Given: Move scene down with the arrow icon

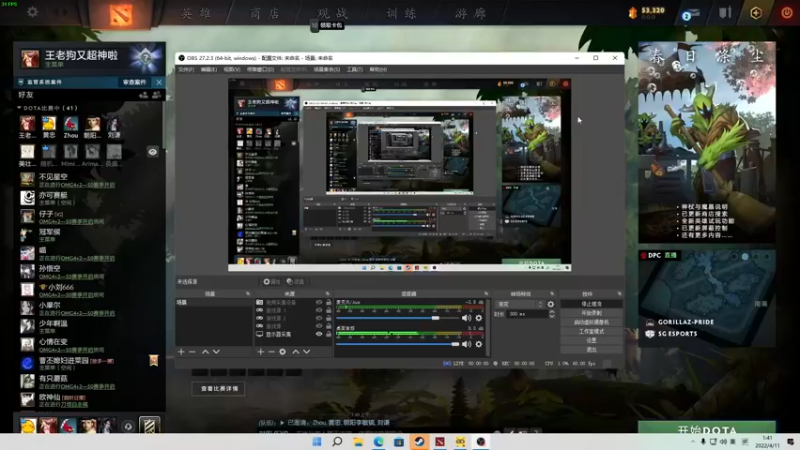Looking at the screenshot, I should 216,352.
